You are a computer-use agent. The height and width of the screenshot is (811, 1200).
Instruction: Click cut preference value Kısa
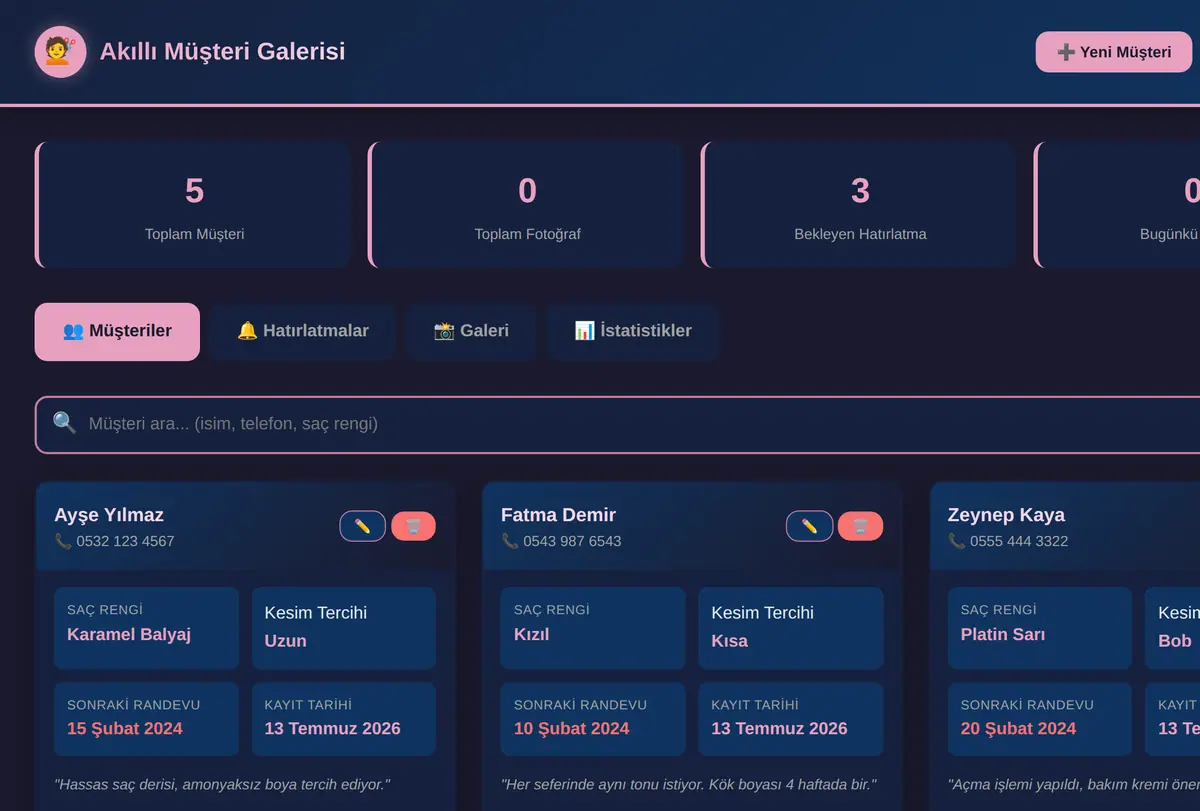(x=729, y=641)
